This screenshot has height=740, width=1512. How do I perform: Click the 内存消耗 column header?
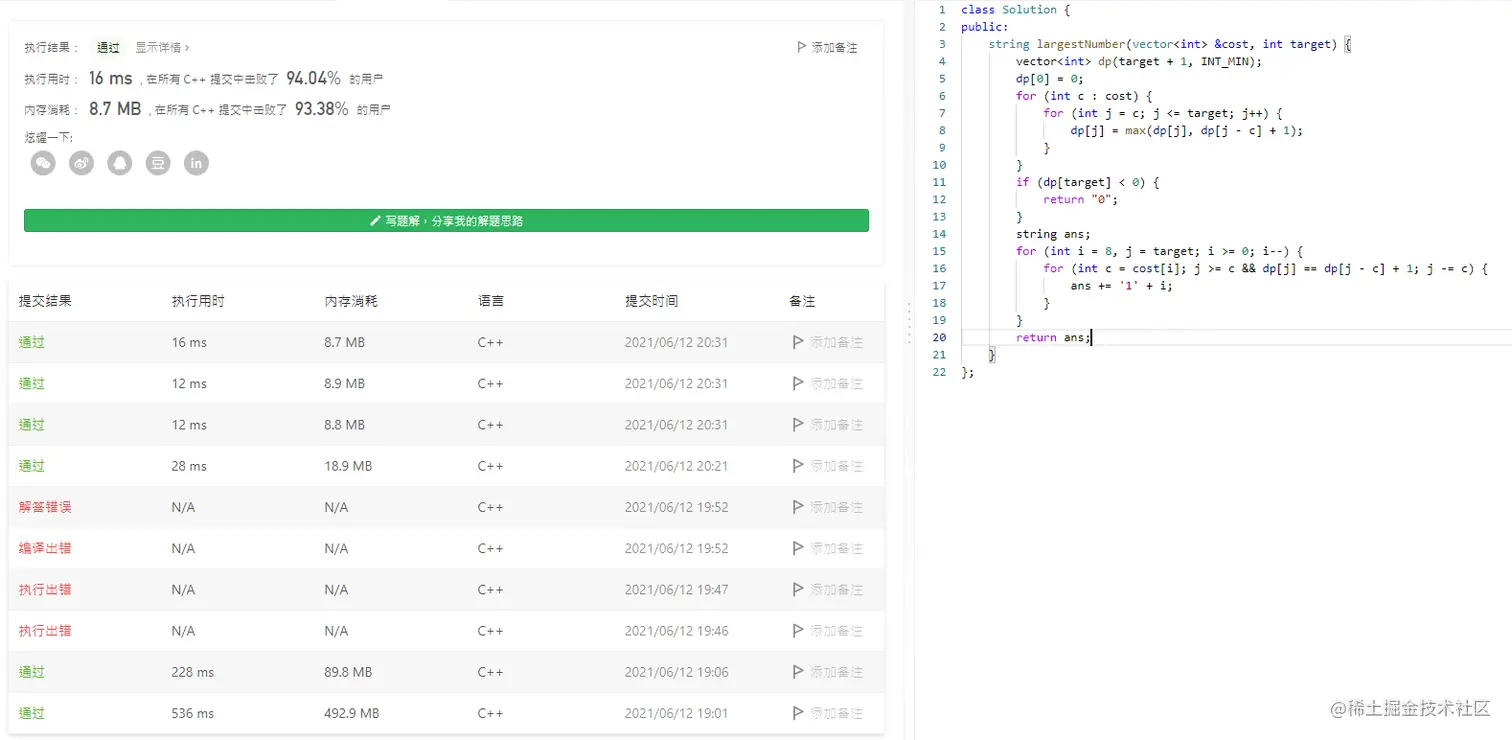pos(351,300)
